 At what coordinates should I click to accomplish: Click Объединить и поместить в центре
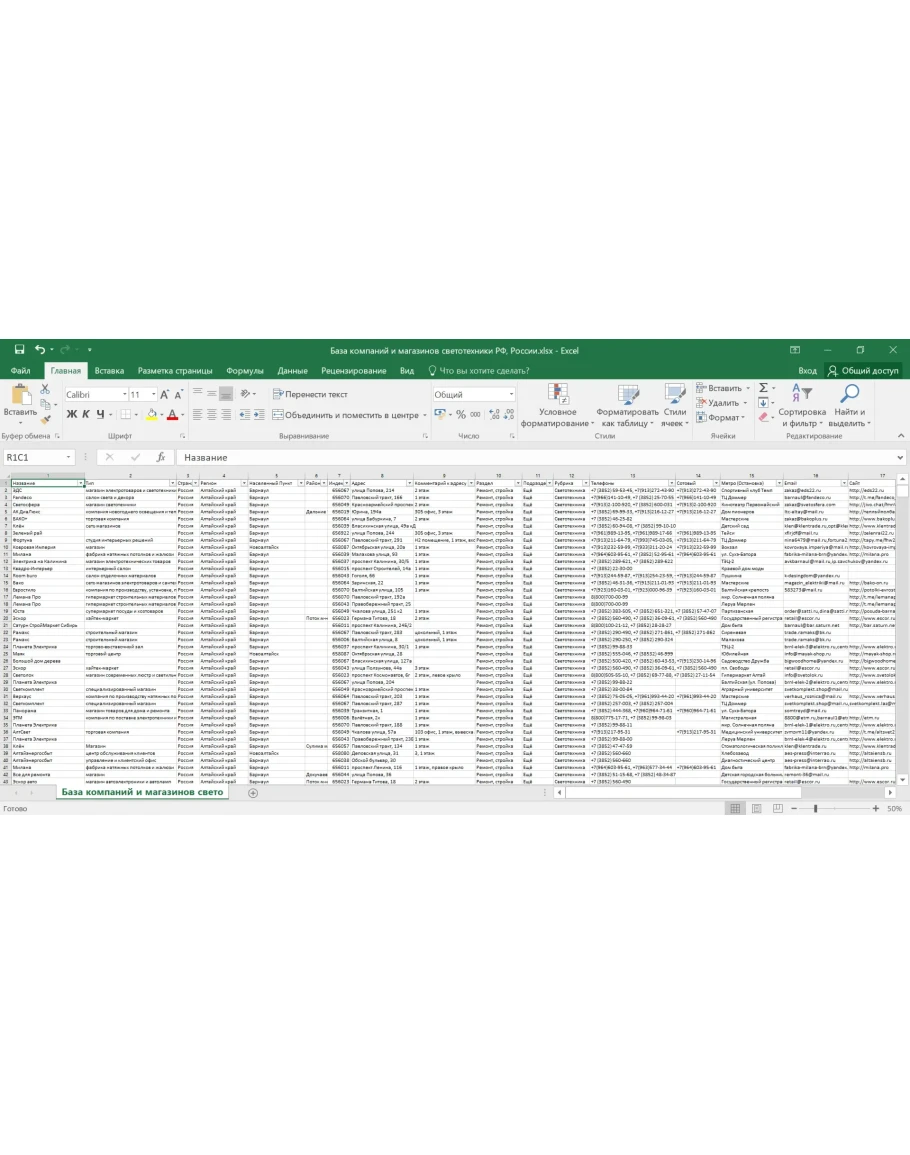pos(346,415)
